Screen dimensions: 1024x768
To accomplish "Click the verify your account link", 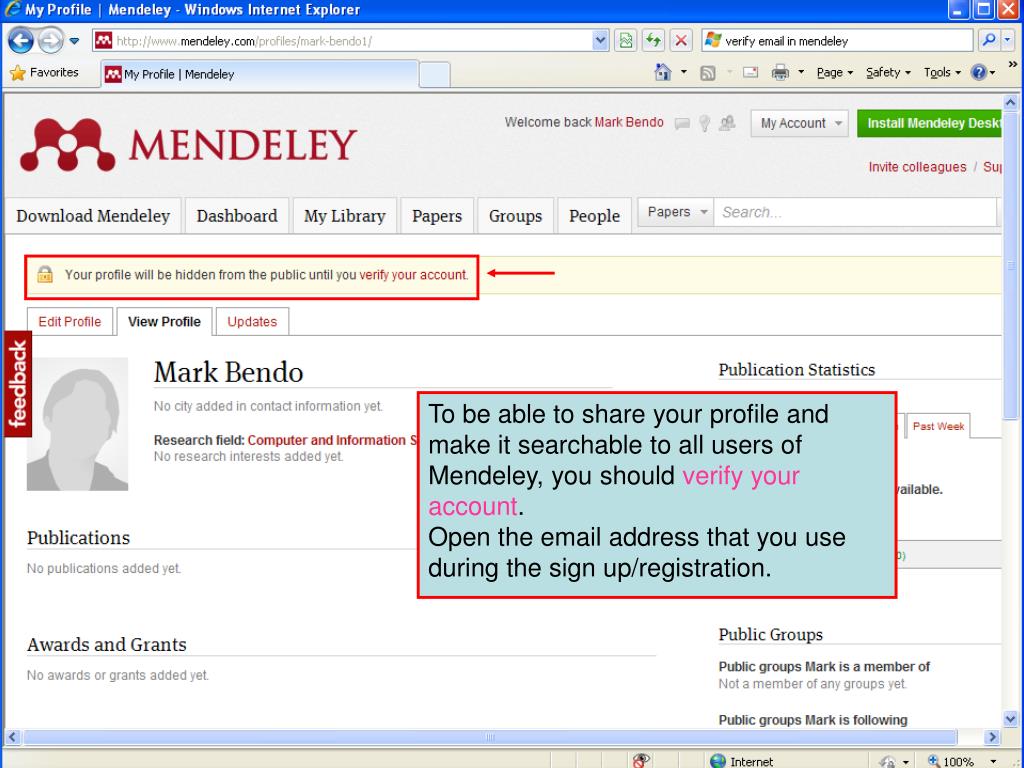I will pyautogui.click(x=413, y=275).
